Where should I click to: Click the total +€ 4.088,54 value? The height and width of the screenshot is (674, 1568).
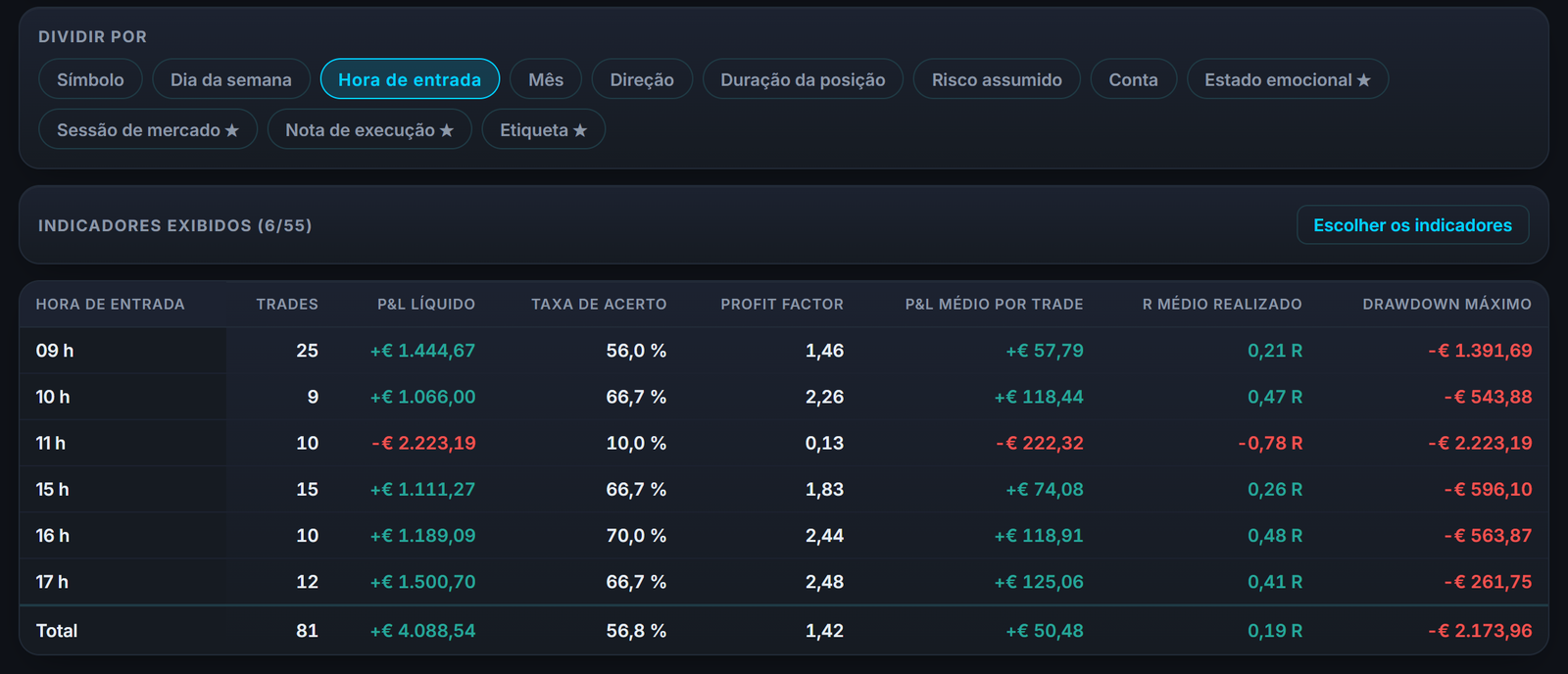[422, 631]
